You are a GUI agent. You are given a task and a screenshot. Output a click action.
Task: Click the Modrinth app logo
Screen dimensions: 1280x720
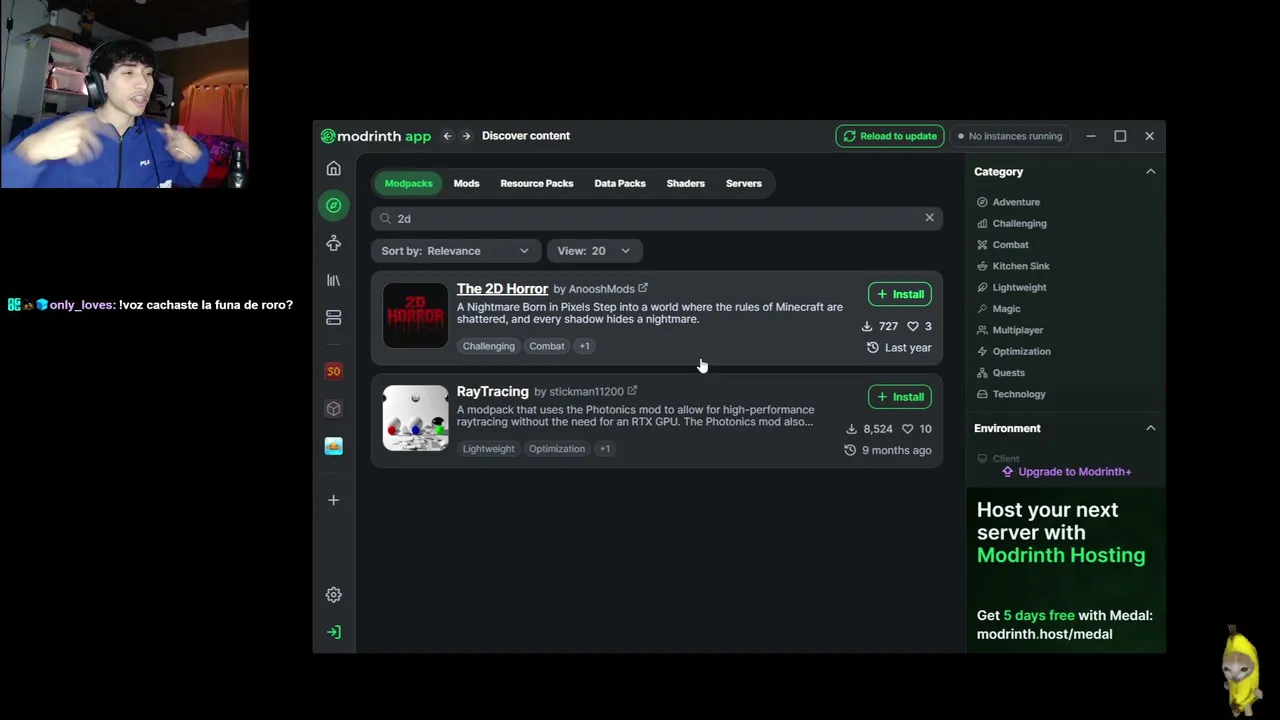tap(376, 136)
